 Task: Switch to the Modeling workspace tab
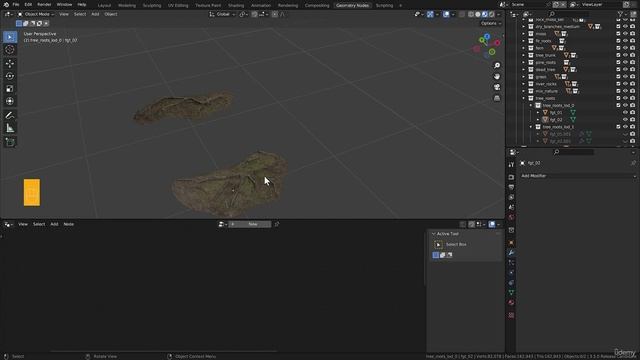127,5
